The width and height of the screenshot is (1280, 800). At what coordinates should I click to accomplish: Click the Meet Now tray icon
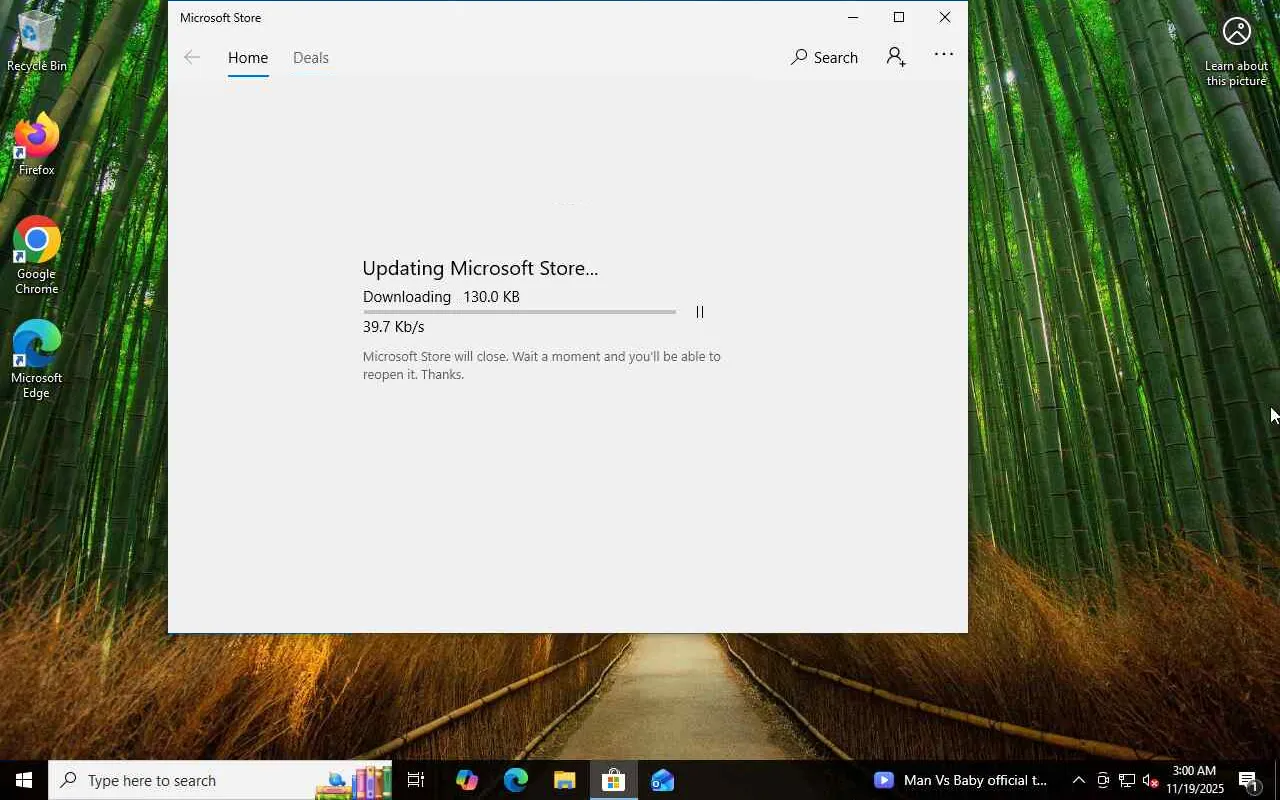[x=1103, y=780]
